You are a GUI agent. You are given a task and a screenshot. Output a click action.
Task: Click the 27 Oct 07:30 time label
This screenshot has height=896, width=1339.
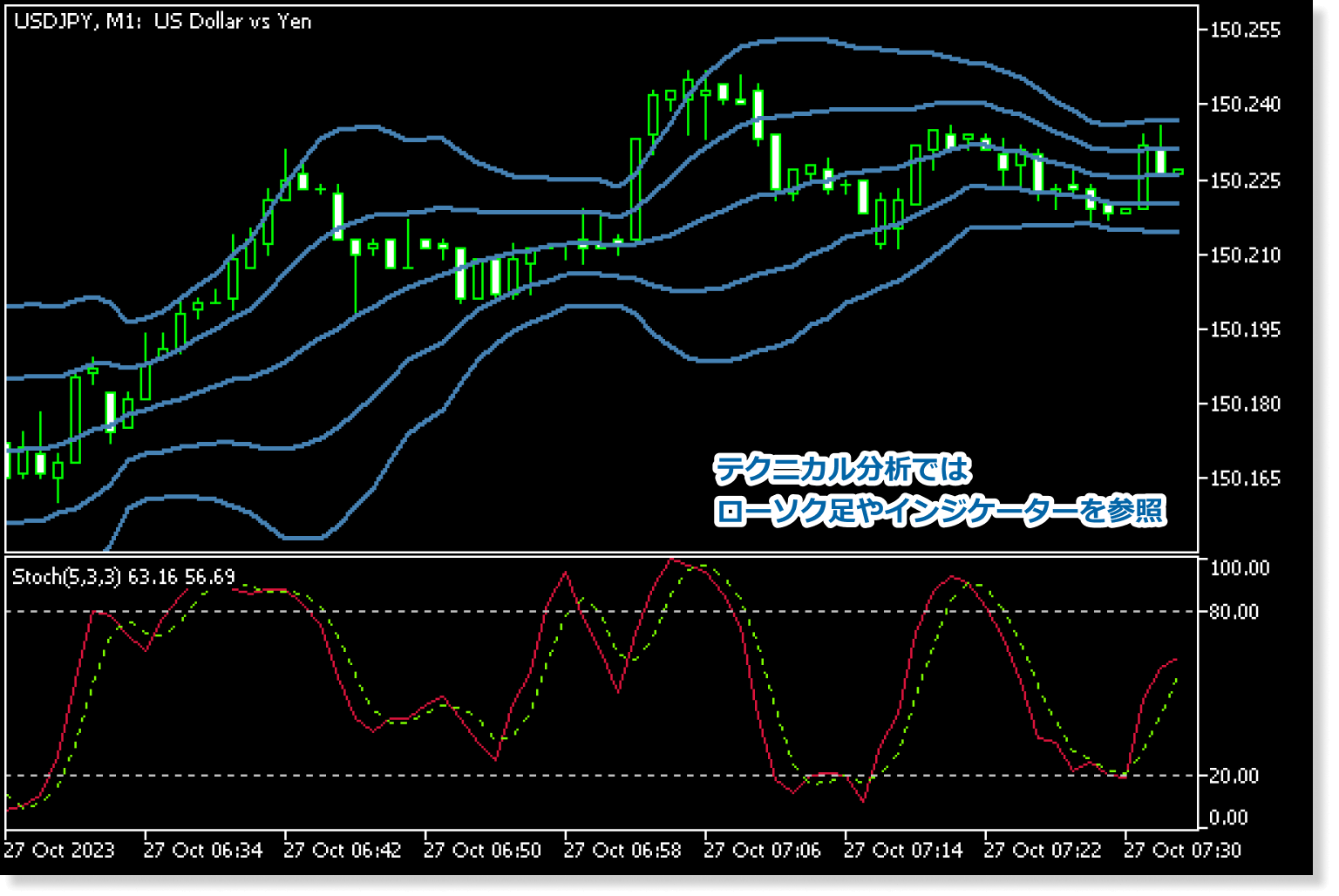coord(1183,850)
